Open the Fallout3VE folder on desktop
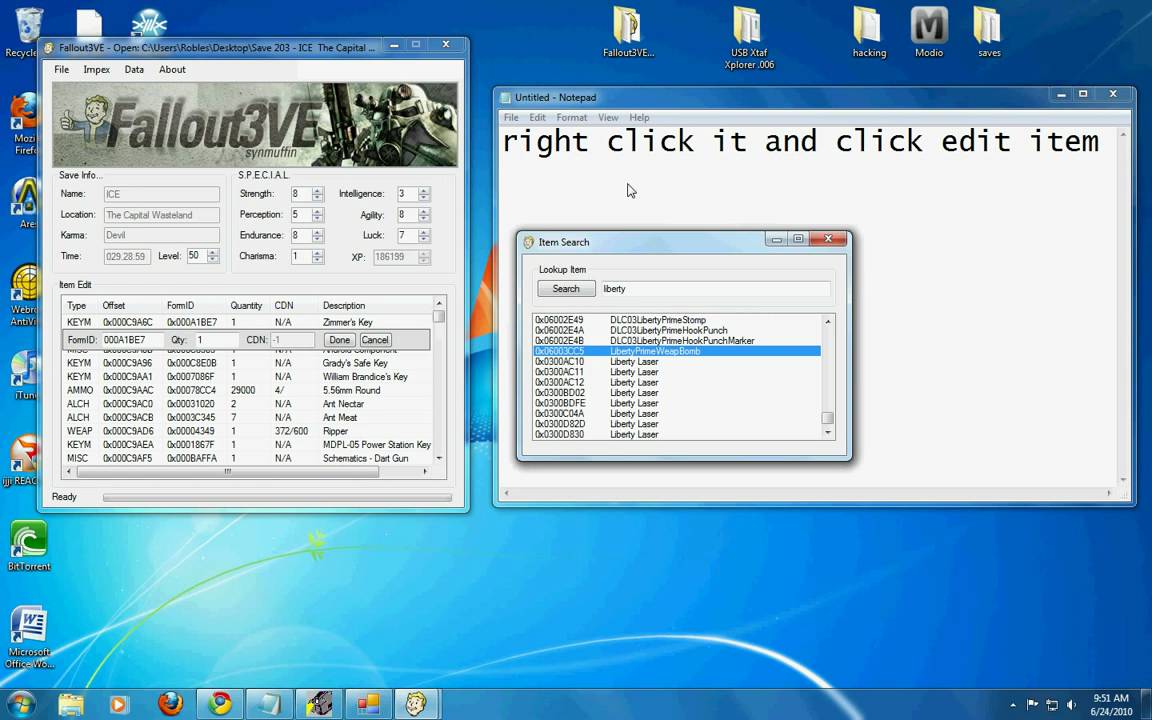This screenshot has height=720, width=1152. pos(627,33)
